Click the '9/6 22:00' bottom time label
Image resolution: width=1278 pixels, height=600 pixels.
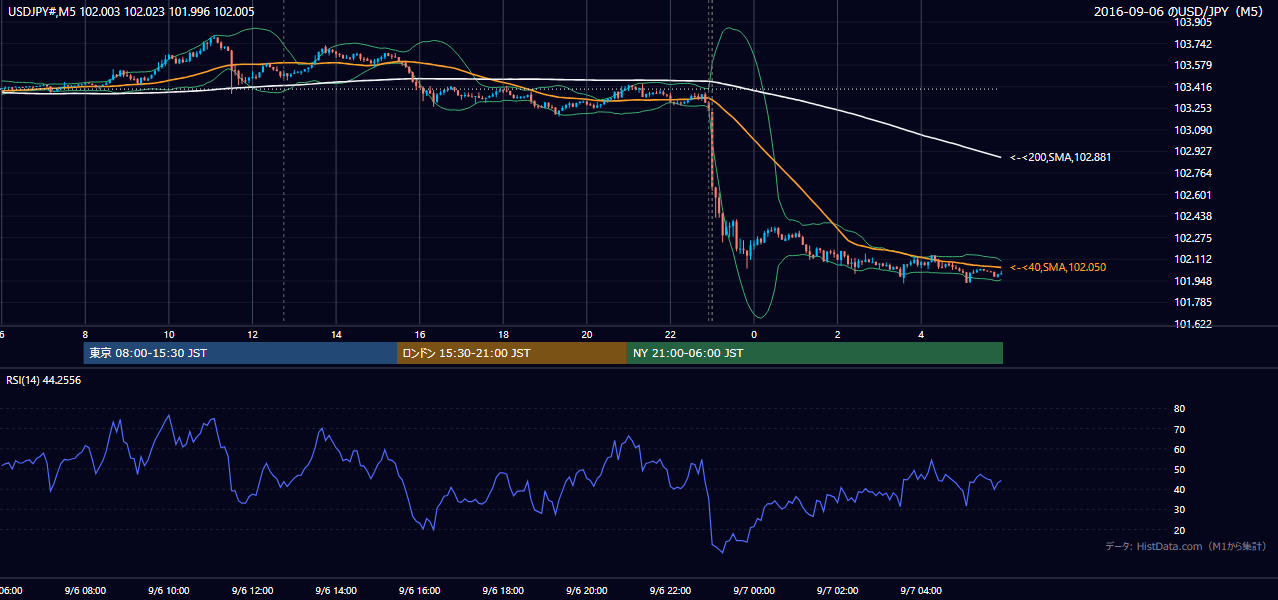[670, 591]
